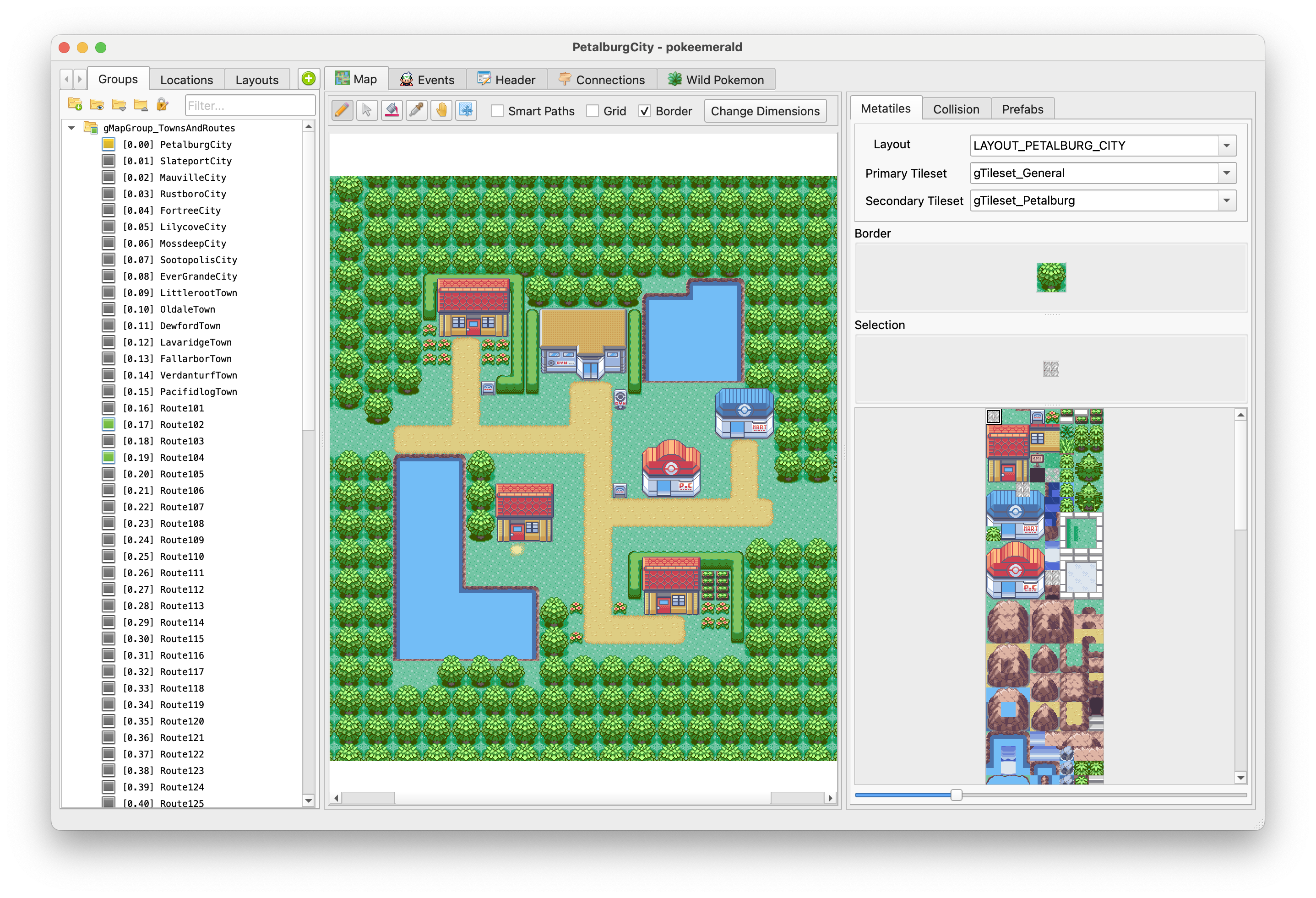Enable the Smart Paths checkbox
Viewport: 1316px width, 898px height.
(497, 111)
